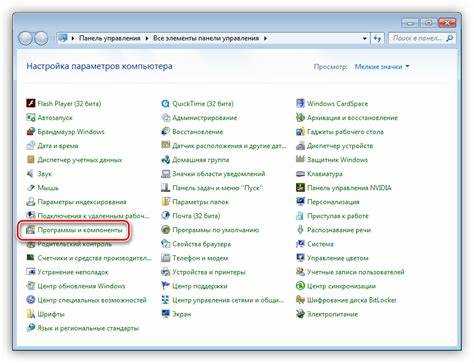Open Центр обновления Windows link
The height and width of the screenshot is (363, 474).
point(81,286)
